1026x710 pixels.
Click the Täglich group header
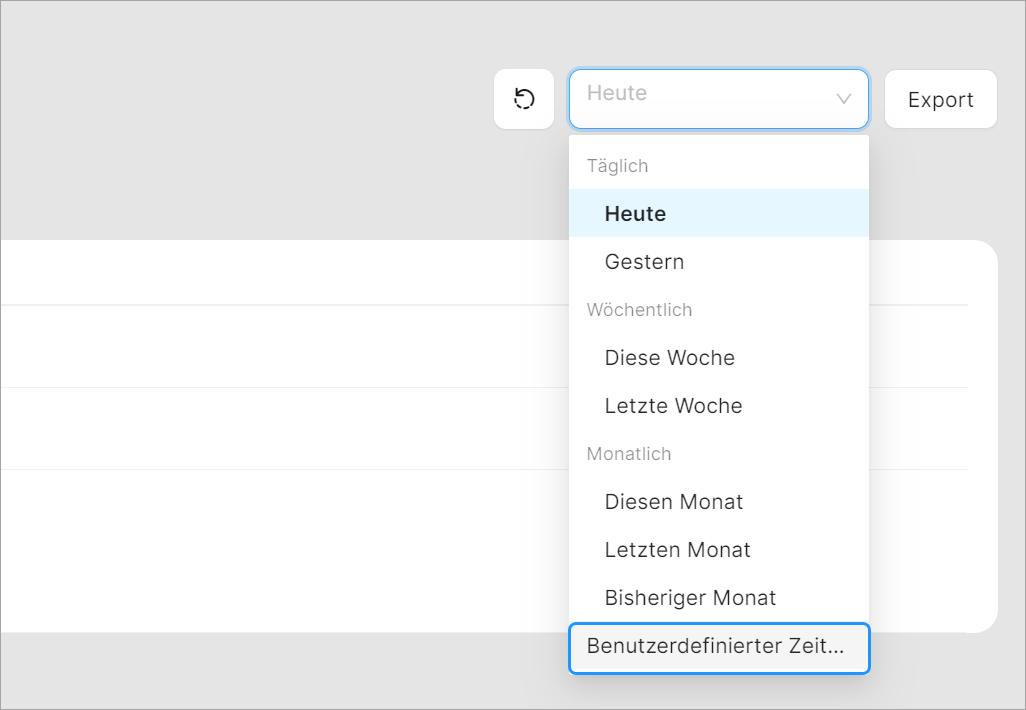point(617,166)
